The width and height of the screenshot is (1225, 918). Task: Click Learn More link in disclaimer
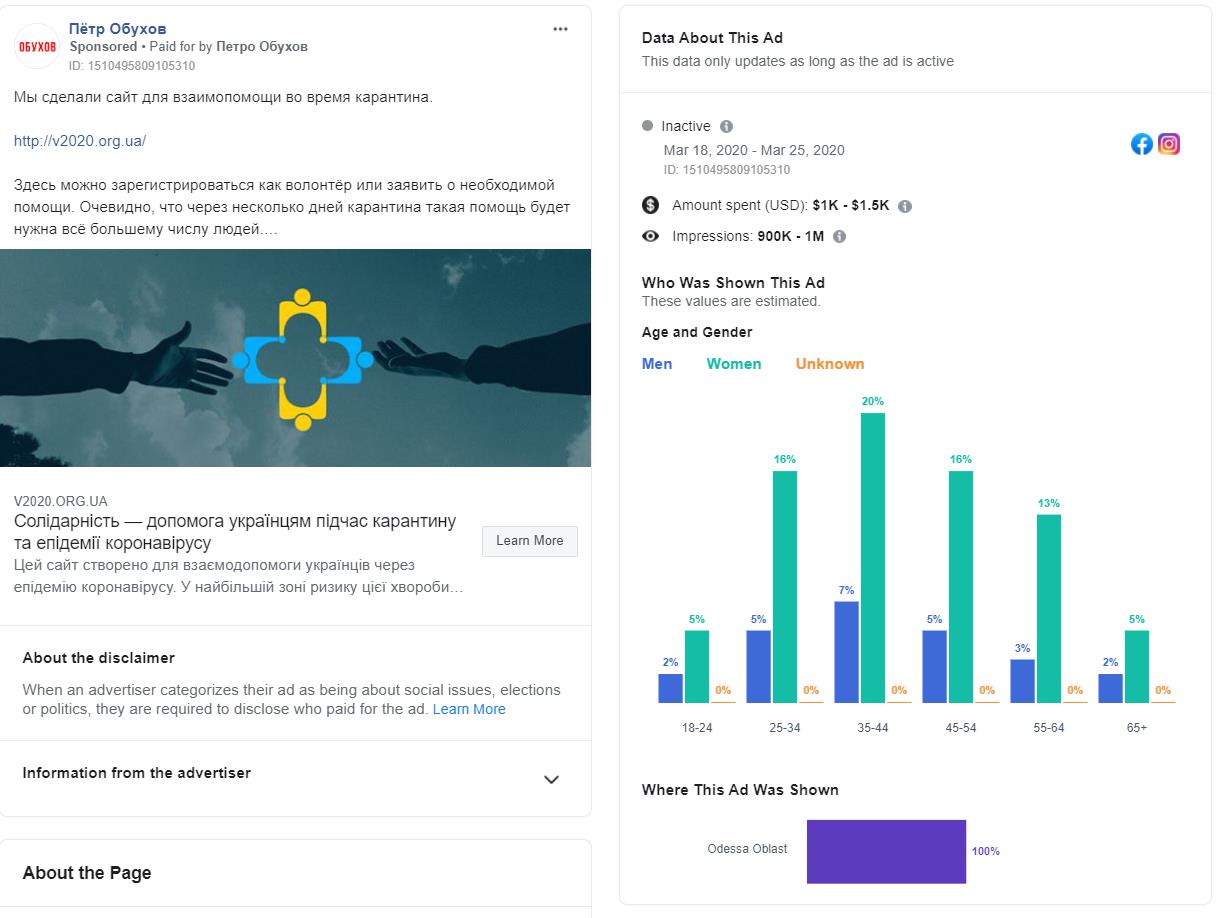click(469, 709)
